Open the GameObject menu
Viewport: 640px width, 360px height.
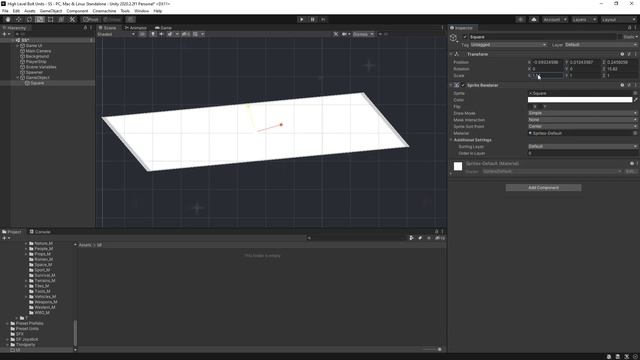point(51,11)
